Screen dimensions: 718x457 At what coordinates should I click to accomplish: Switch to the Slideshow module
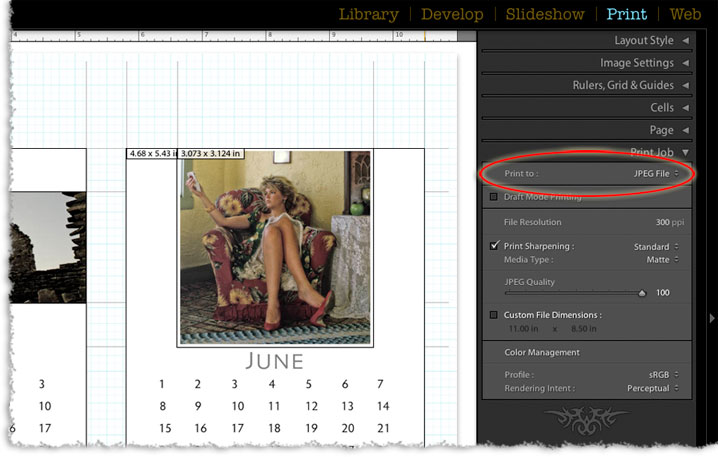point(544,14)
